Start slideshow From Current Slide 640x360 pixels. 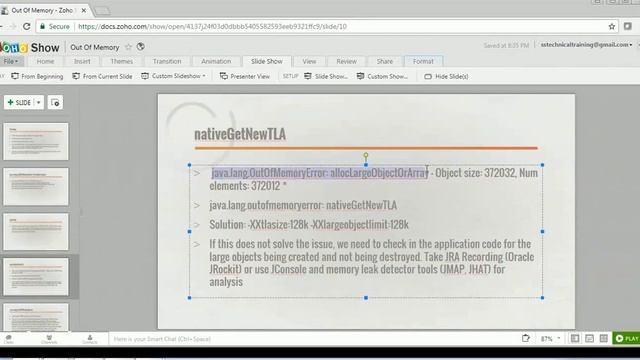coord(102,76)
